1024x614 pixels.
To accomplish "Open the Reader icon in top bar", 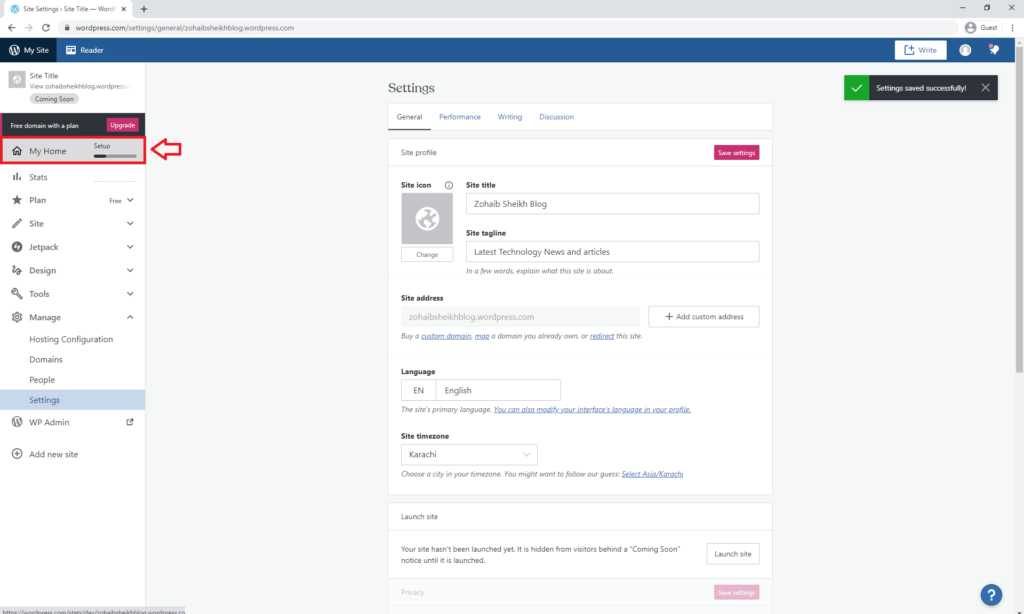I will tap(71, 50).
